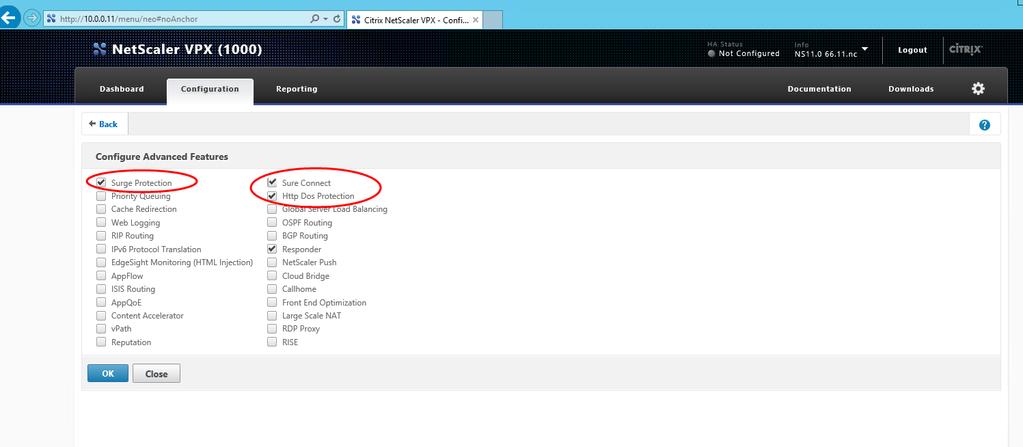Enable Content Accelerator checkbox

point(100,316)
